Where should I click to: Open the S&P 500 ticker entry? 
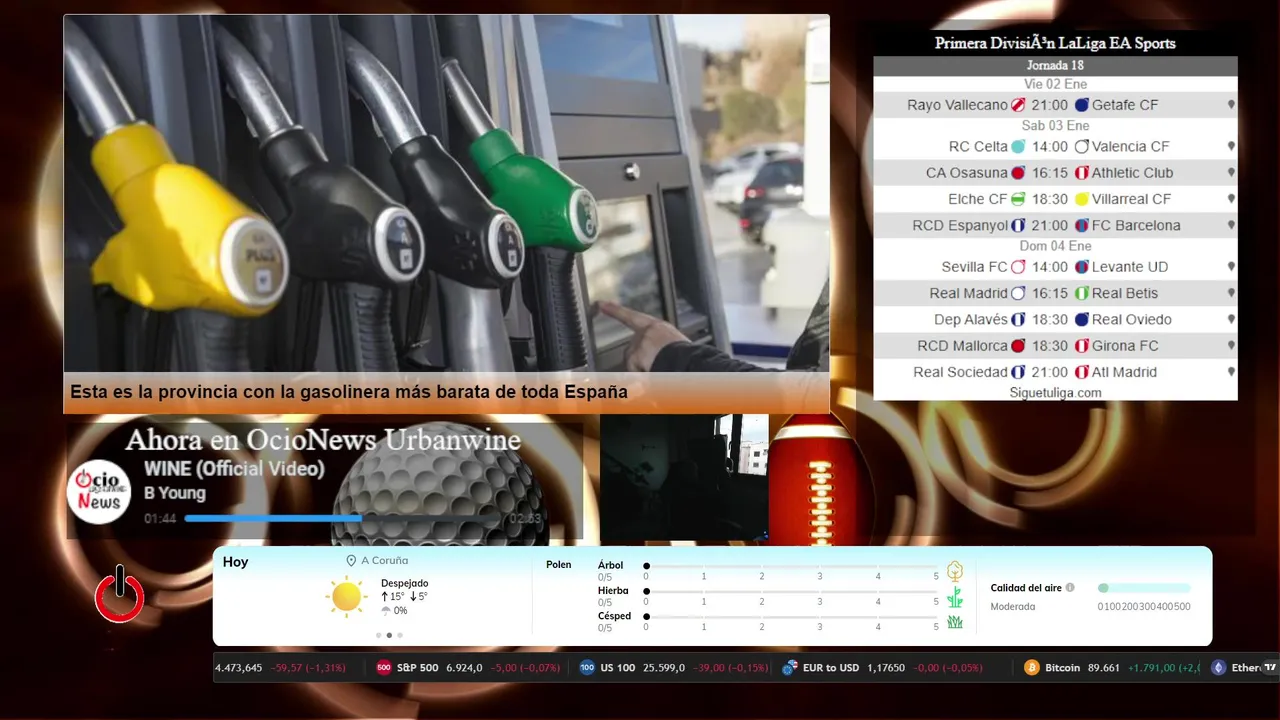[468, 668]
